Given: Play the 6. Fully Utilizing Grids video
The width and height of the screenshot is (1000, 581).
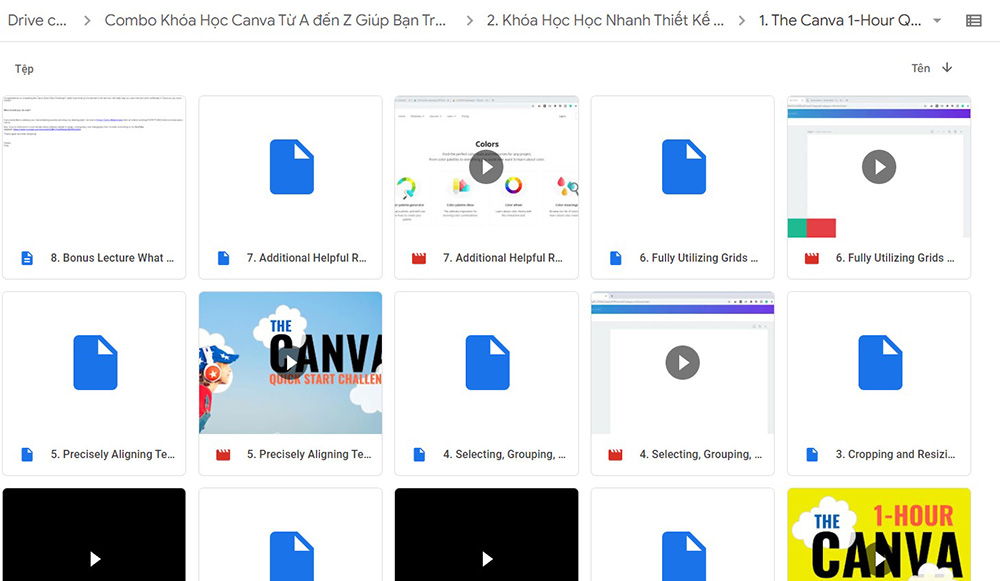Looking at the screenshot, I should pyautogui.click(x=879, y=167).
